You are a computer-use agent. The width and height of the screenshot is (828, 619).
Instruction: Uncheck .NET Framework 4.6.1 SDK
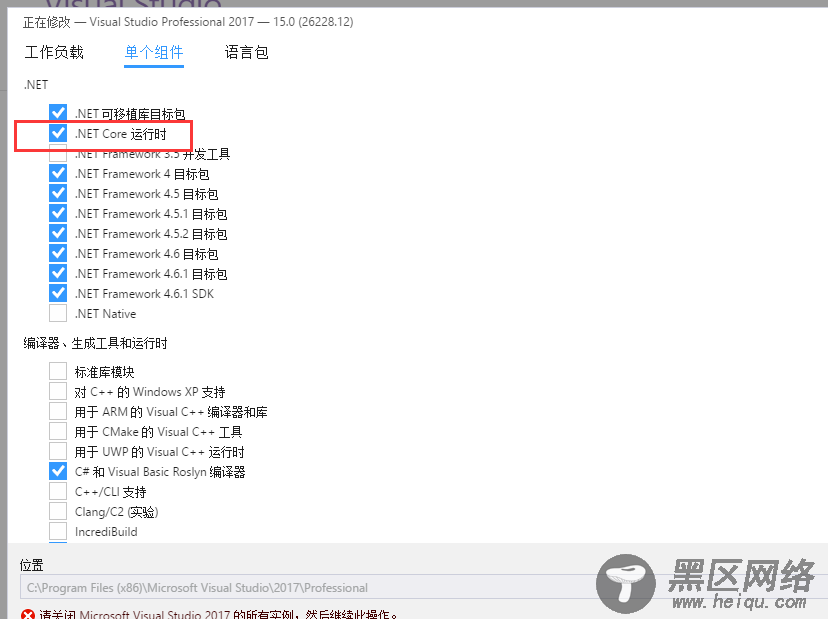(58, 293)
